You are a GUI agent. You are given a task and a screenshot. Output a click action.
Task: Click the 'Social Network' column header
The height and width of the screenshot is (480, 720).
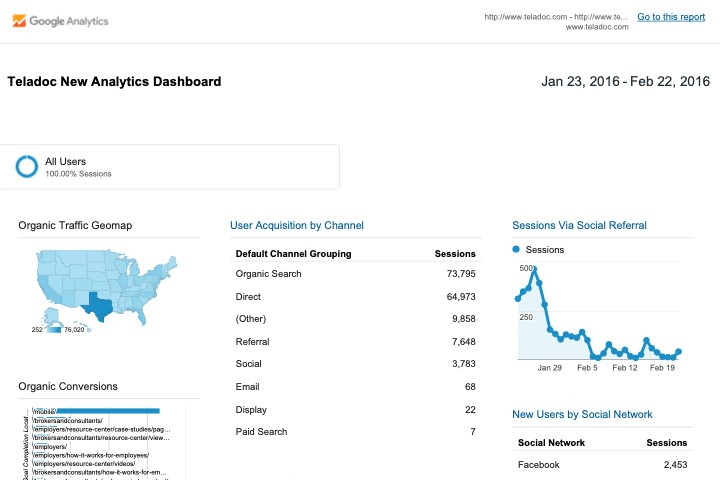pyautogui.click(x=551, y=443)
